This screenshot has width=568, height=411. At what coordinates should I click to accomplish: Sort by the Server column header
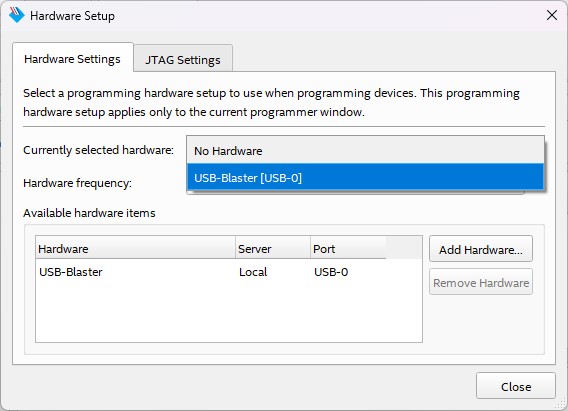click(273, 248)
